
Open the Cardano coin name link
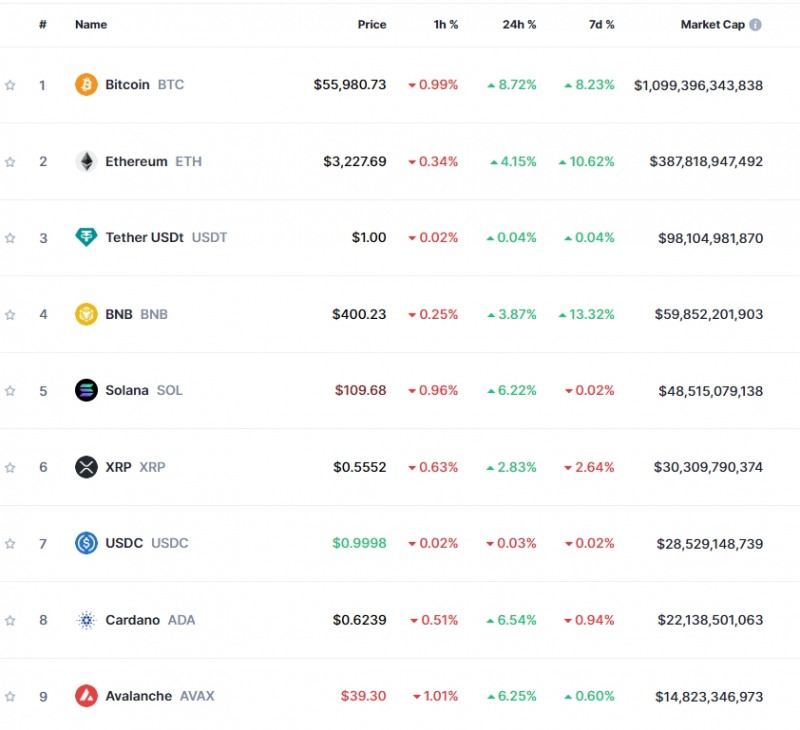[133, 620]
